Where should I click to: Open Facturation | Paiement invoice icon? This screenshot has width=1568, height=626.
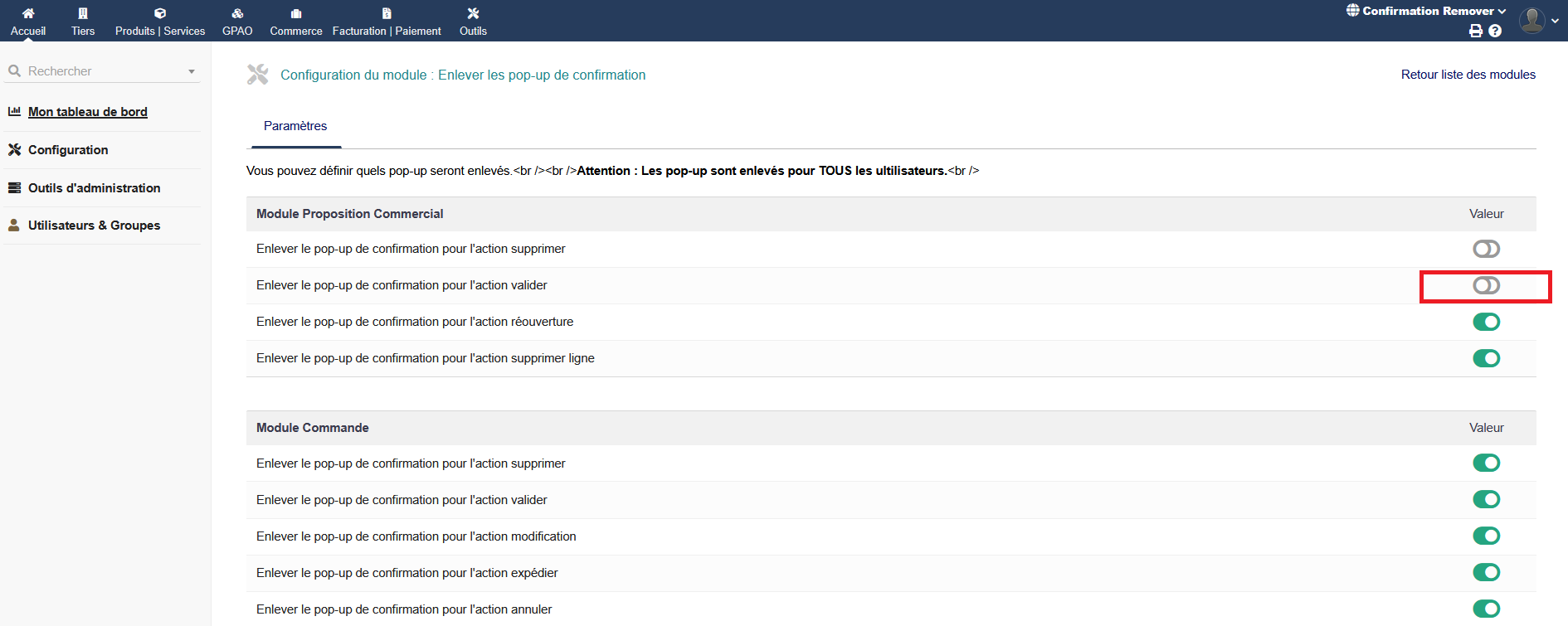[387, 13]
